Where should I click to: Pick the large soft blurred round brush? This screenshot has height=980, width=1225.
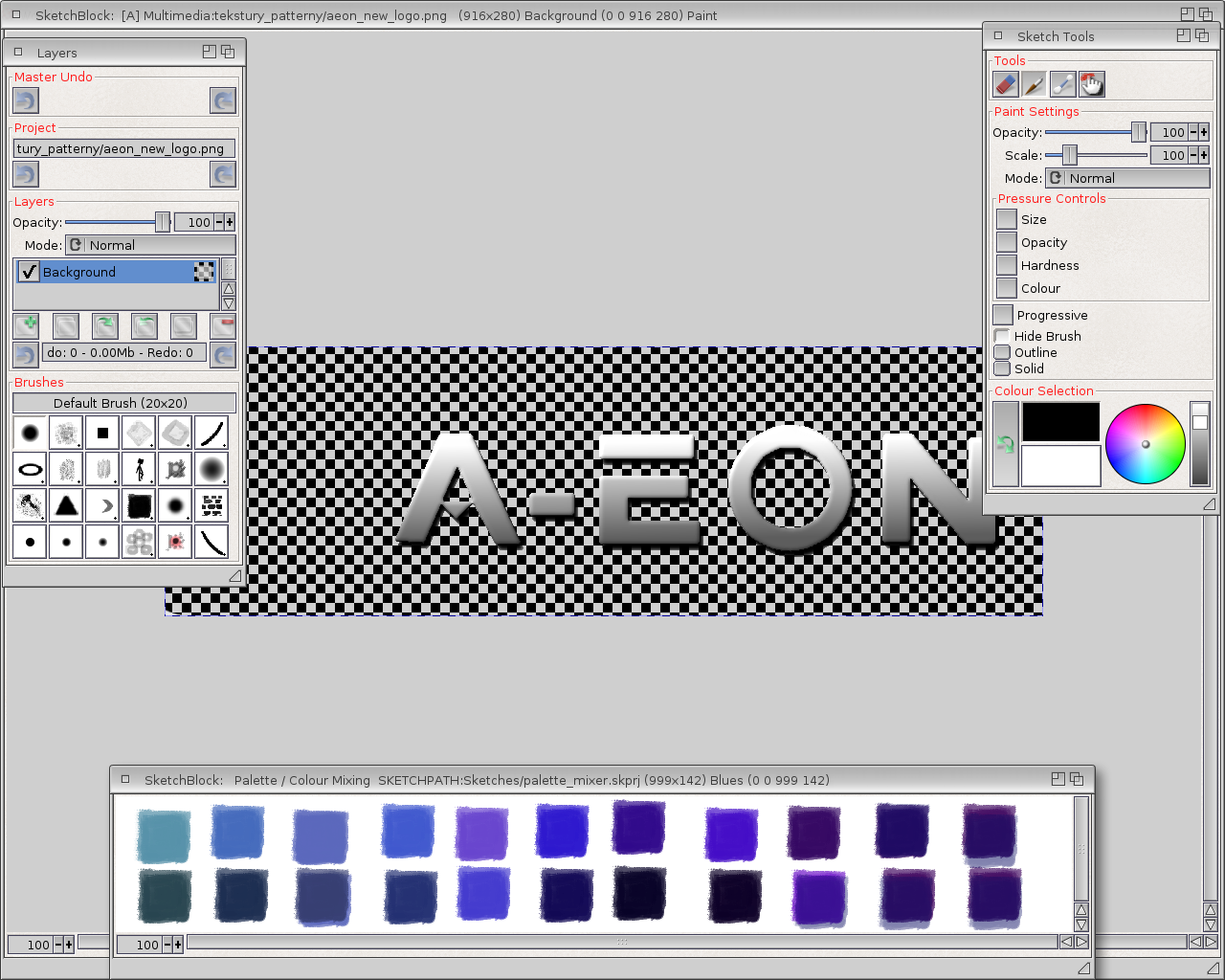coord(212,470)
